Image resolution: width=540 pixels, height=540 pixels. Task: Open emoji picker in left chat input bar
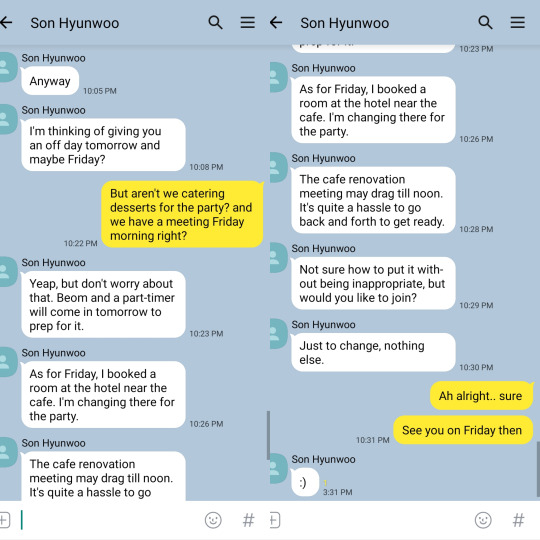[213, 520]
